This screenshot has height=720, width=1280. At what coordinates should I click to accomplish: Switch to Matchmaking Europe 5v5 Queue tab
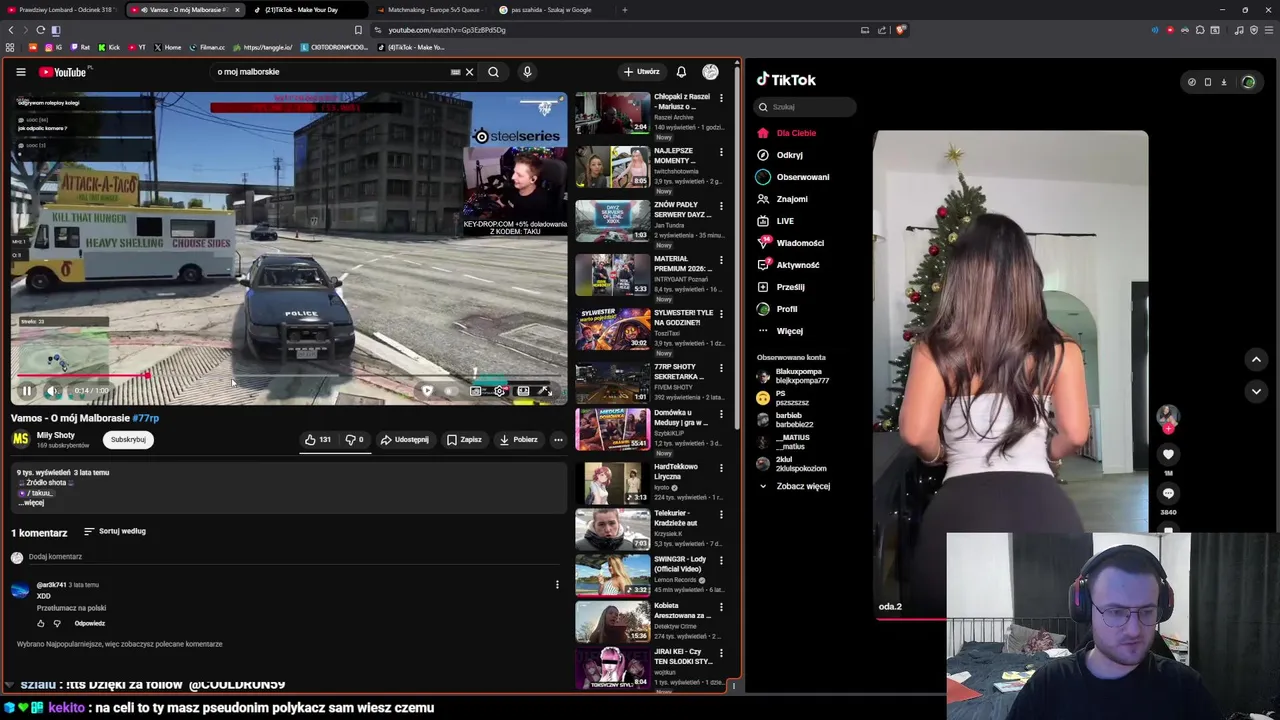pyautogui.click(x=432, y=10)
